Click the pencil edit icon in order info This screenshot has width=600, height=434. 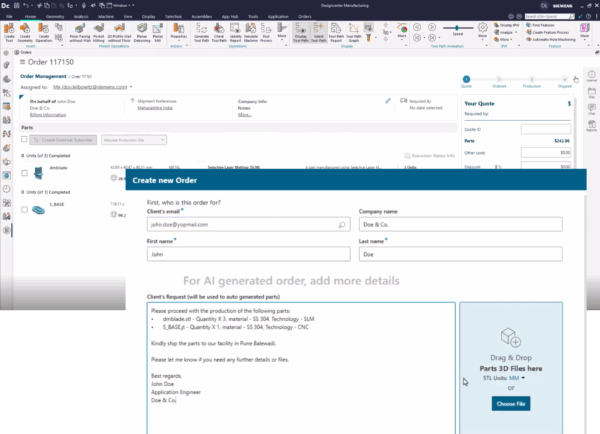(x=389, y=101)
